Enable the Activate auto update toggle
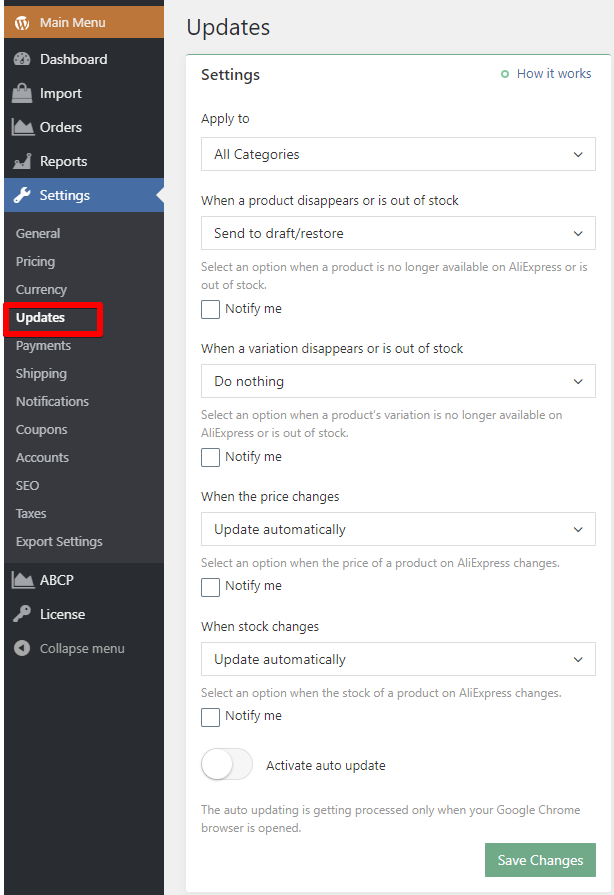The height and width of the screenshot is (895, 614). 227,765
